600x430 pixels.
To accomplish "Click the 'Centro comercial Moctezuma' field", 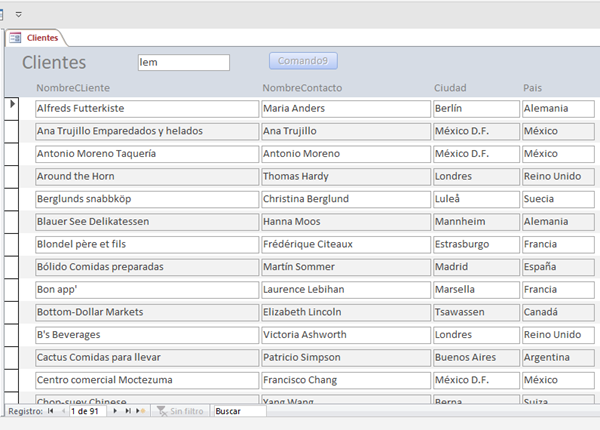I will [x=147, y=380].
